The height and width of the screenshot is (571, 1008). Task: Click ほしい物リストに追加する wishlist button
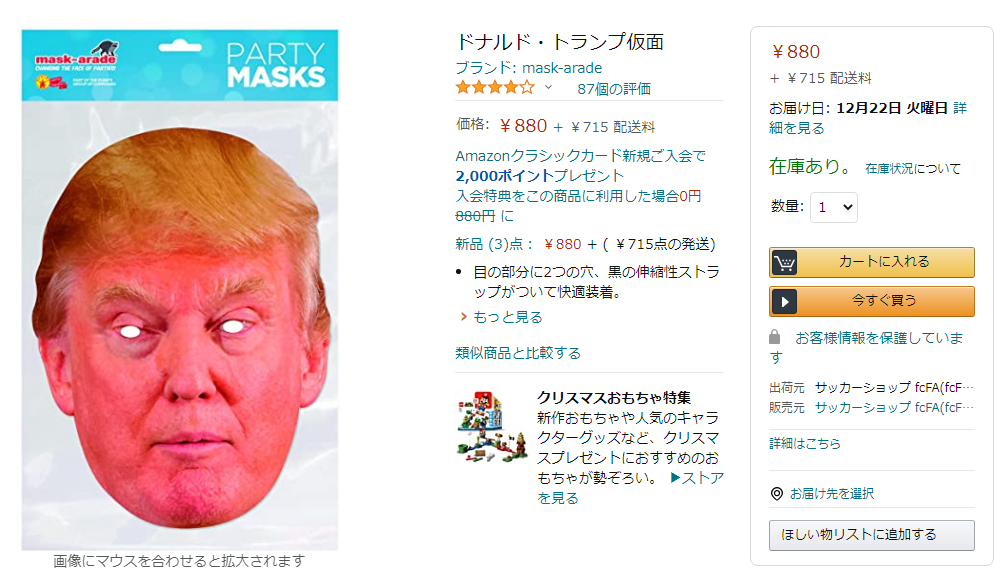point(872,535)
